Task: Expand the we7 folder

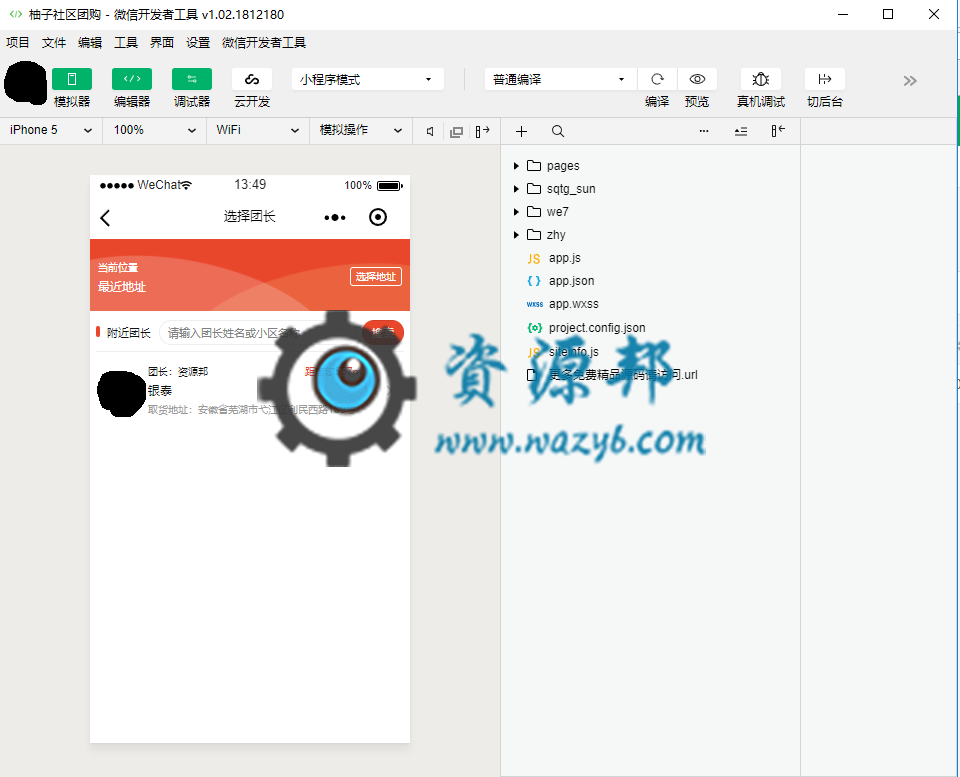Action: (516, 212)
